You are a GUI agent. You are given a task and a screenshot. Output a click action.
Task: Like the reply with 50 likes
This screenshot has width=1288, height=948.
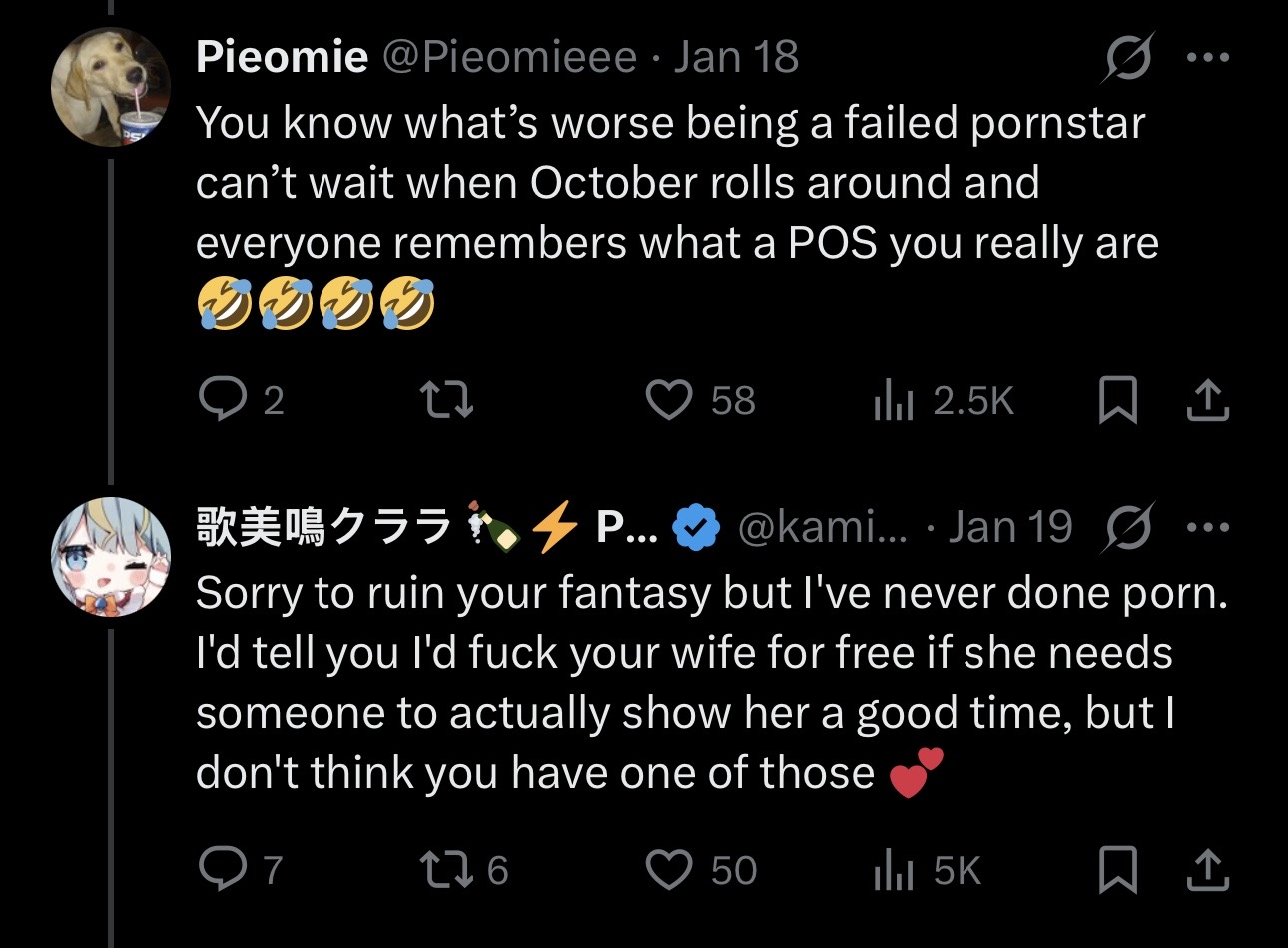(701, 871)
